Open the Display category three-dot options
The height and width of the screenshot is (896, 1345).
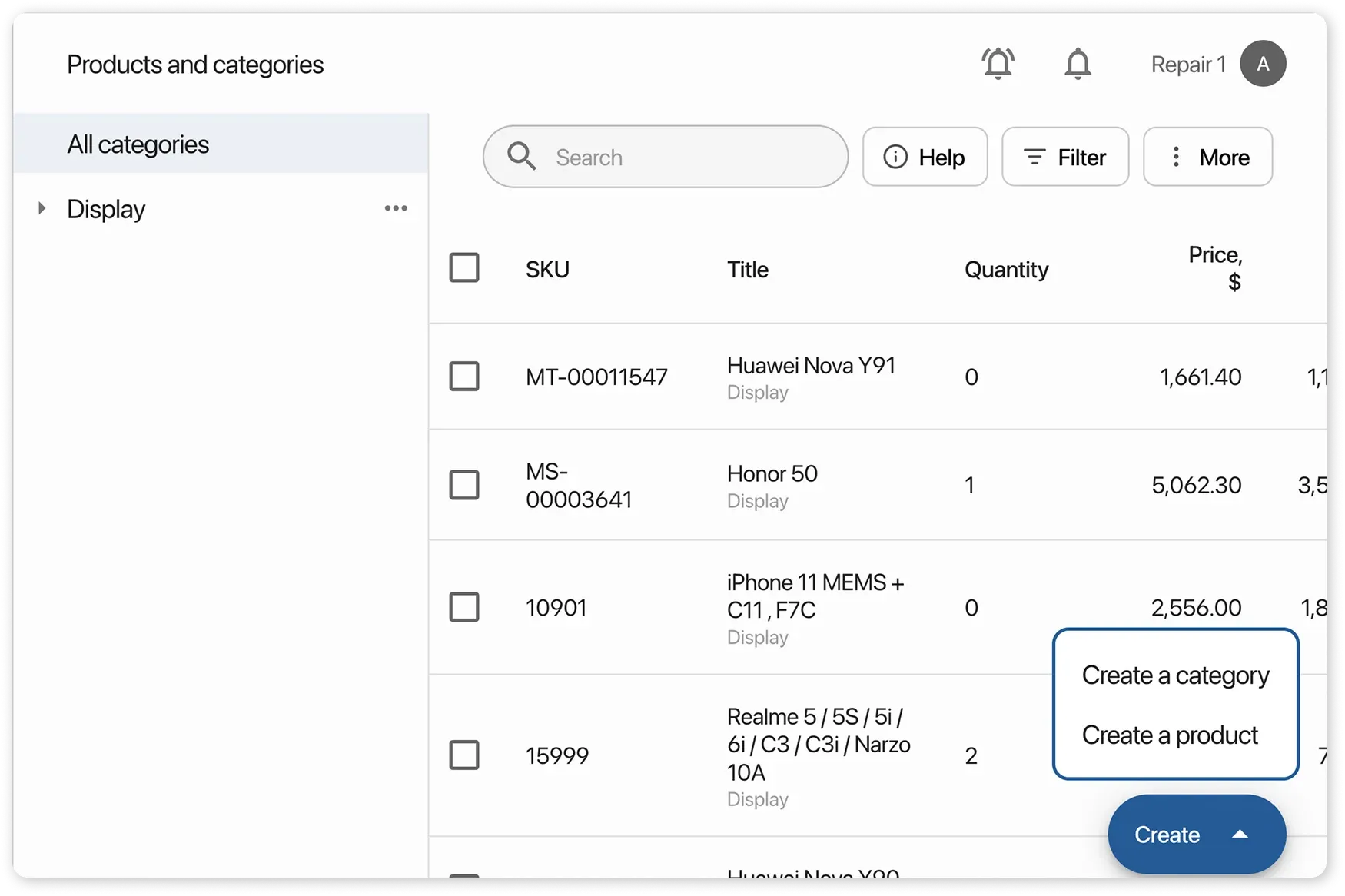[x=396, y=208]
